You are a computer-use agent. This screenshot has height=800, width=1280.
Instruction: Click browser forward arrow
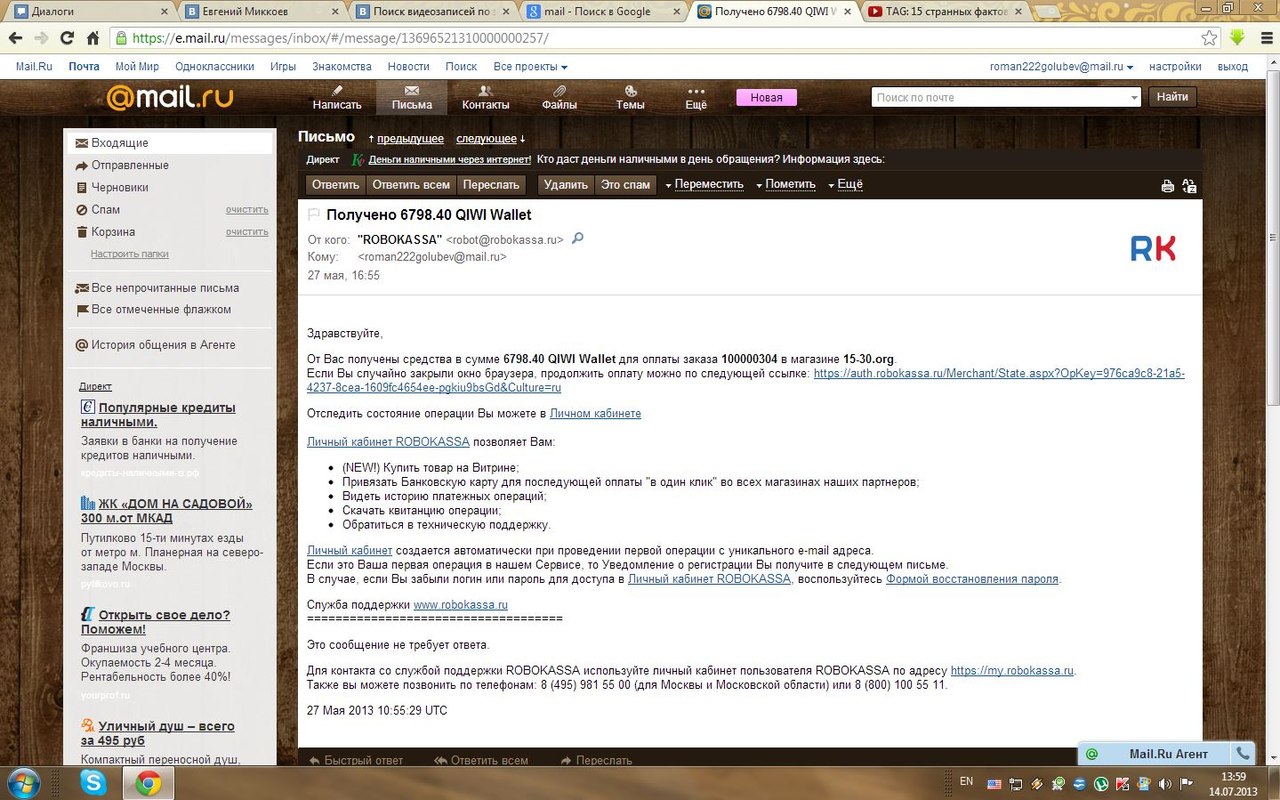point(42,38)
